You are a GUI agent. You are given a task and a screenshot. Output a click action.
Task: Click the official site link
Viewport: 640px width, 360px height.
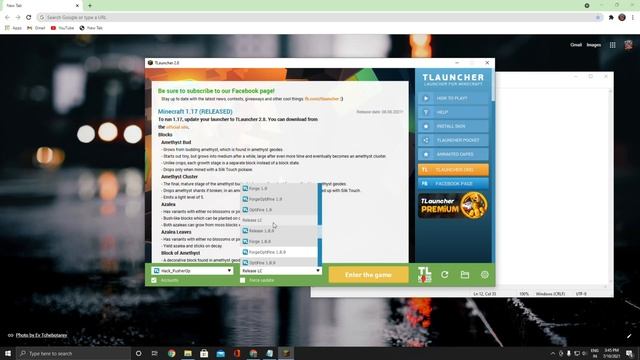[177, 127]
